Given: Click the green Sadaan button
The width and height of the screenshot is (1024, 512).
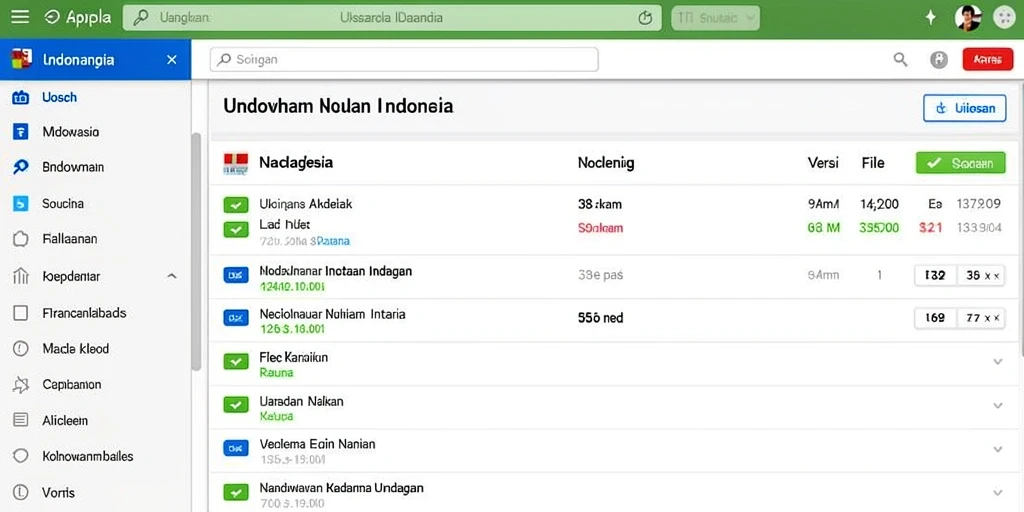Looking at the screenshot, I should 961,163.
